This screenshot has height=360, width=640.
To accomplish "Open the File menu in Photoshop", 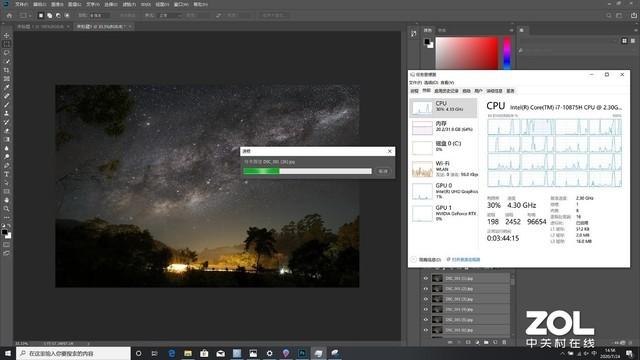I will click(22, 4).
